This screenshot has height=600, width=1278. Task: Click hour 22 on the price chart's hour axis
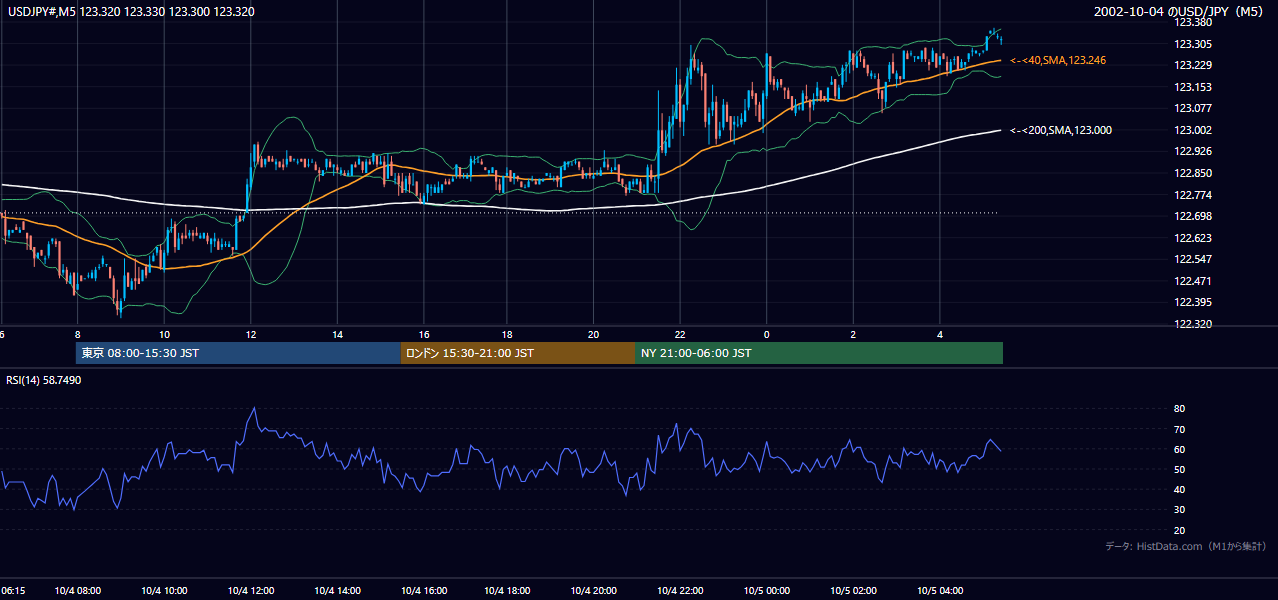click(x=681, y=334)
